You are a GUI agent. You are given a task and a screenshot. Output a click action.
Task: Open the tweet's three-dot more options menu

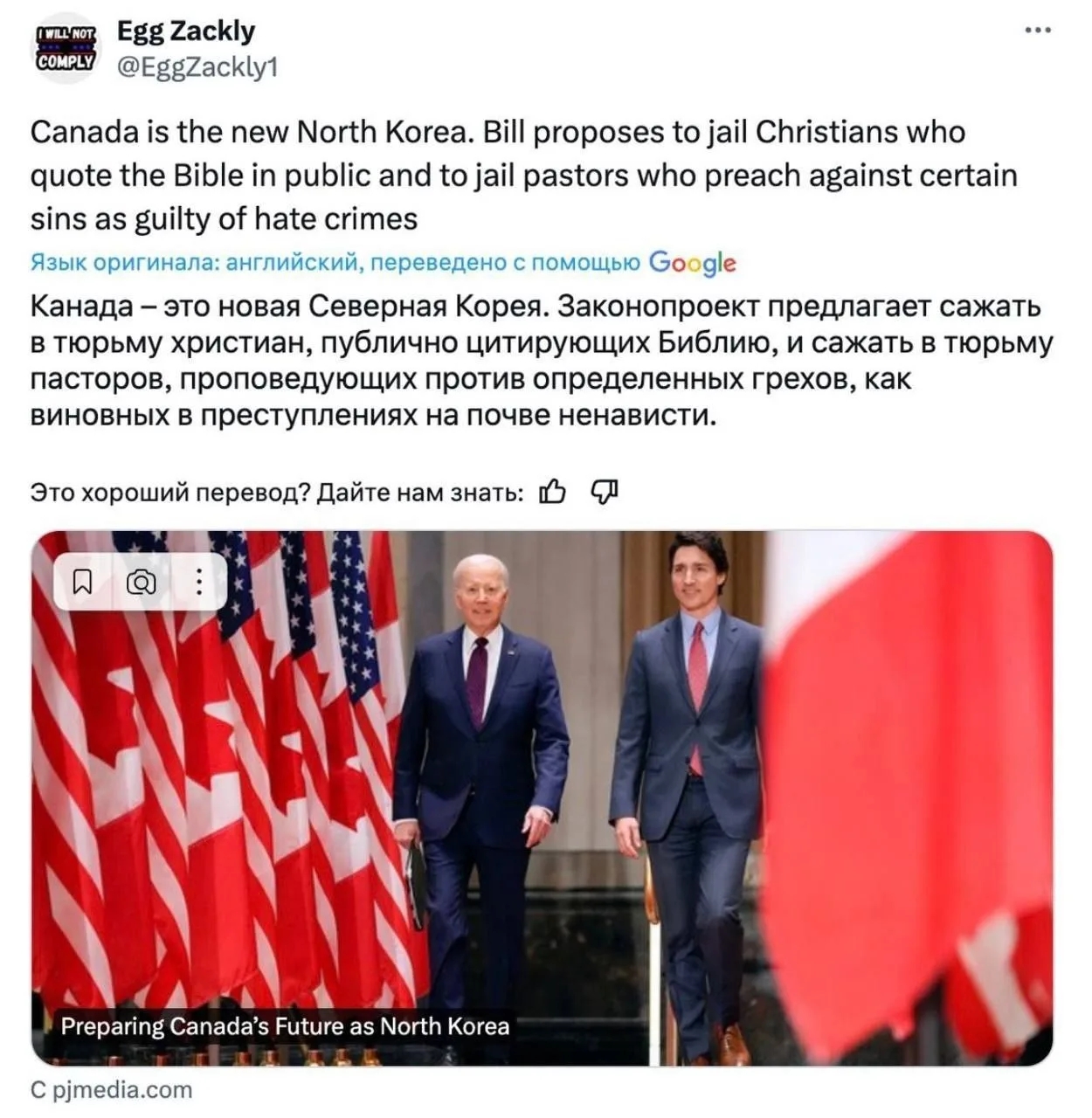tap(1037, 30)
